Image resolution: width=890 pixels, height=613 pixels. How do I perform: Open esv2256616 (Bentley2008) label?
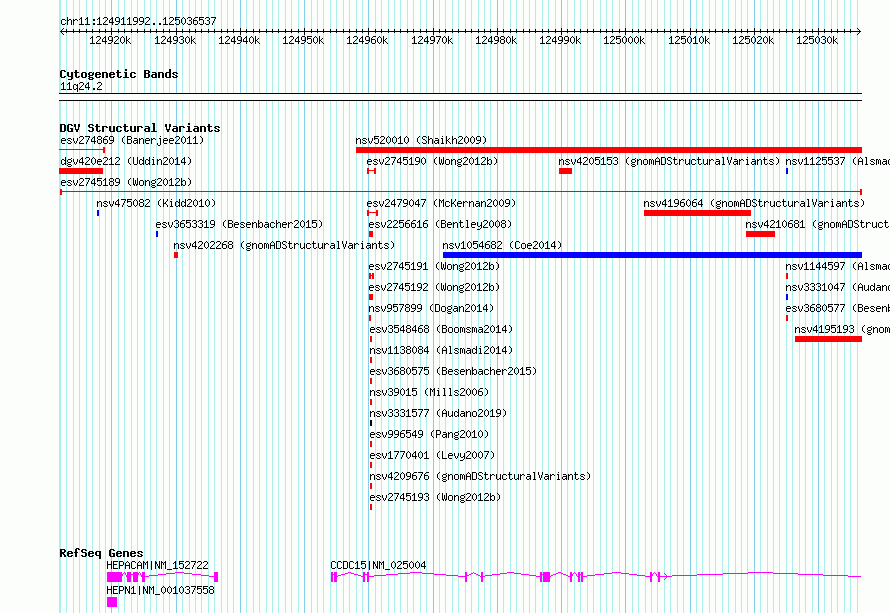click(x=440, y=224)
